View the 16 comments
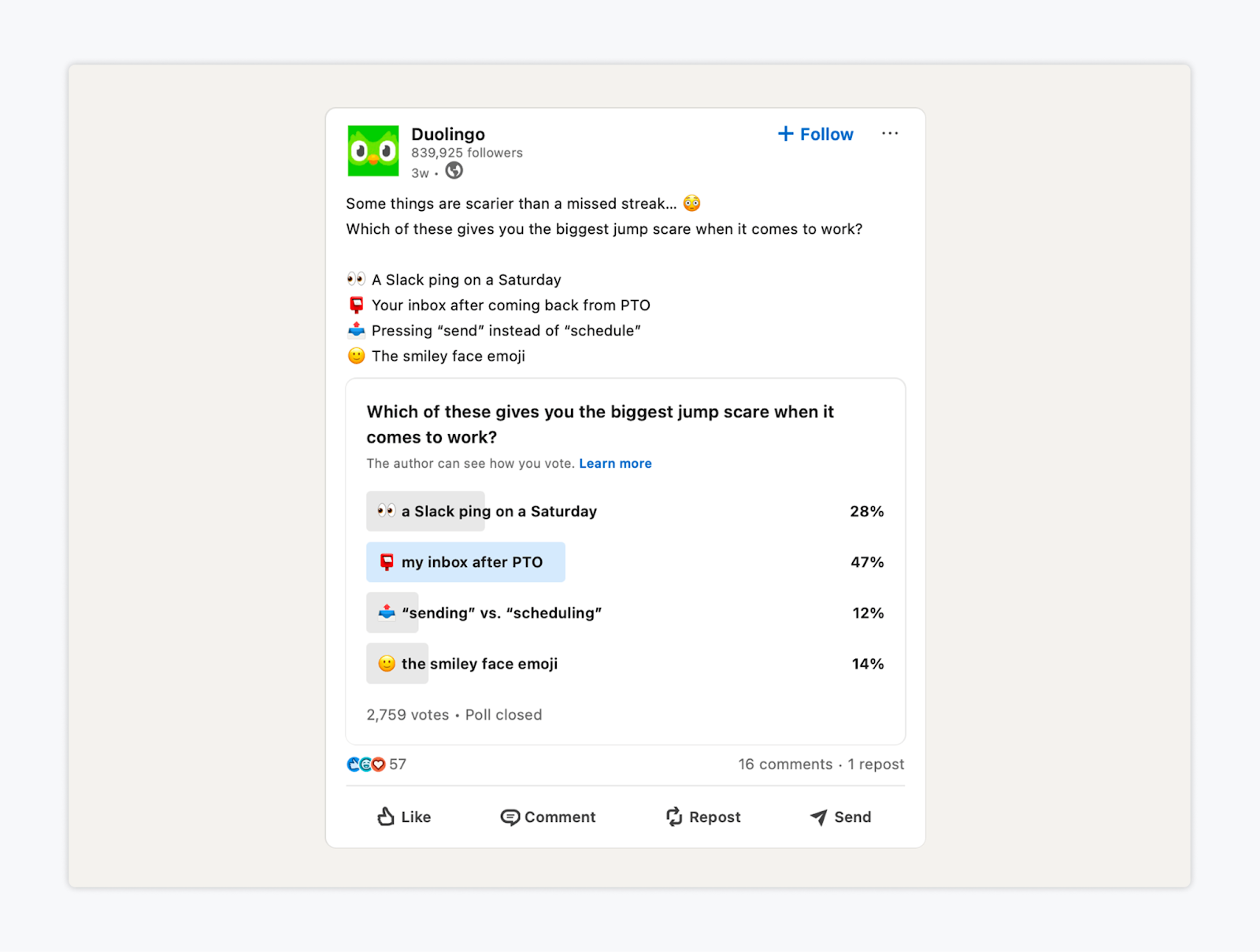The width and height of the screenshot is (1260, 952). pos(785,764)
